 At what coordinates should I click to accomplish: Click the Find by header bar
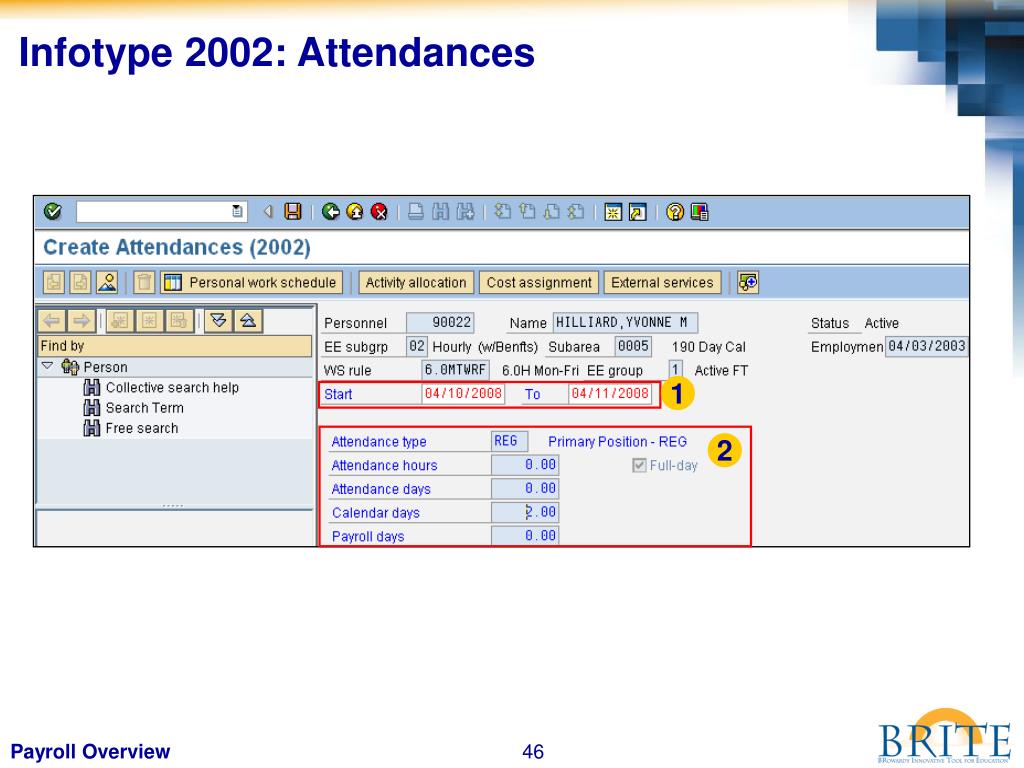click(x=175, y=345)
